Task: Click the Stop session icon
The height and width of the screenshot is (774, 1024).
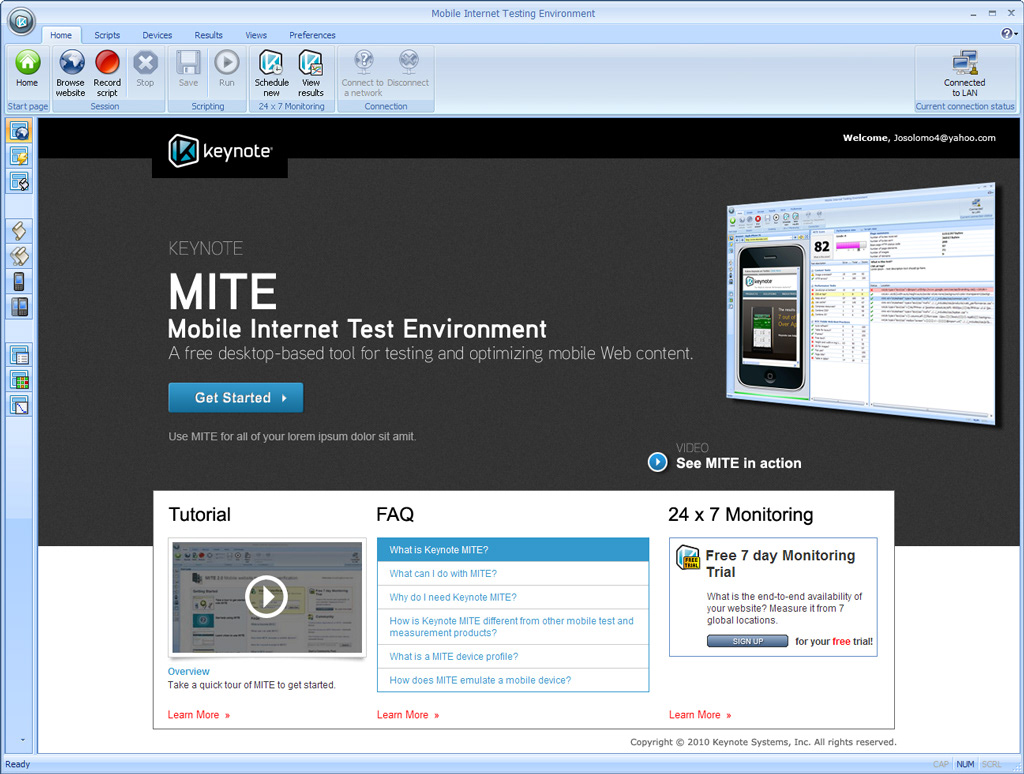Action: click(x=145, y=68)
